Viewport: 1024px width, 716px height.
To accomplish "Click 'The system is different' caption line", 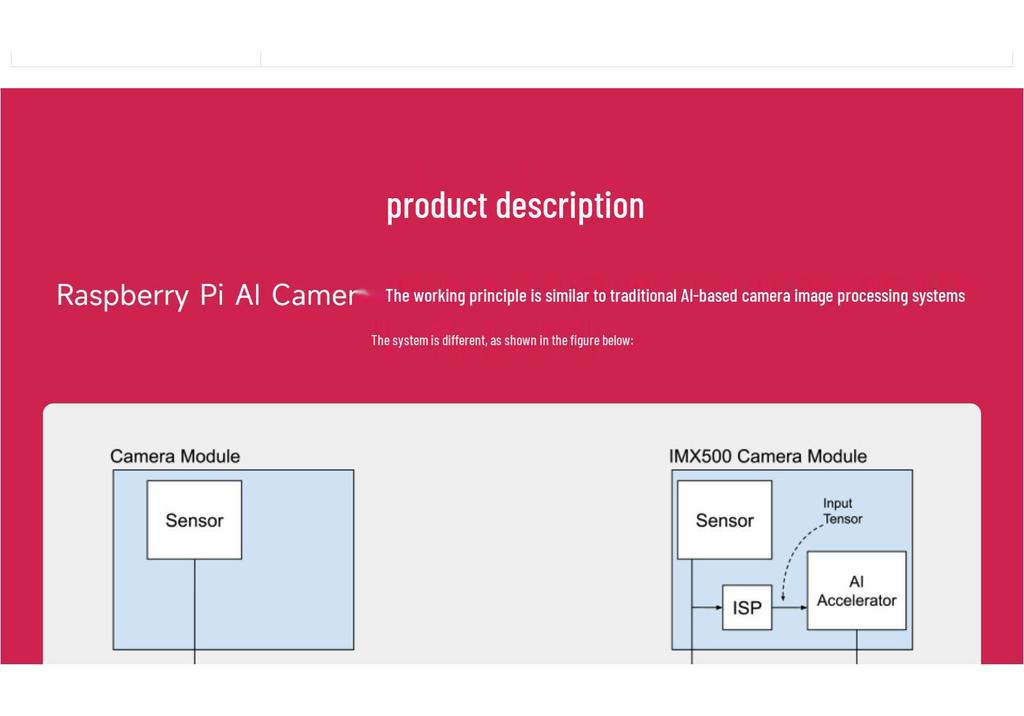I will [502, 340].
